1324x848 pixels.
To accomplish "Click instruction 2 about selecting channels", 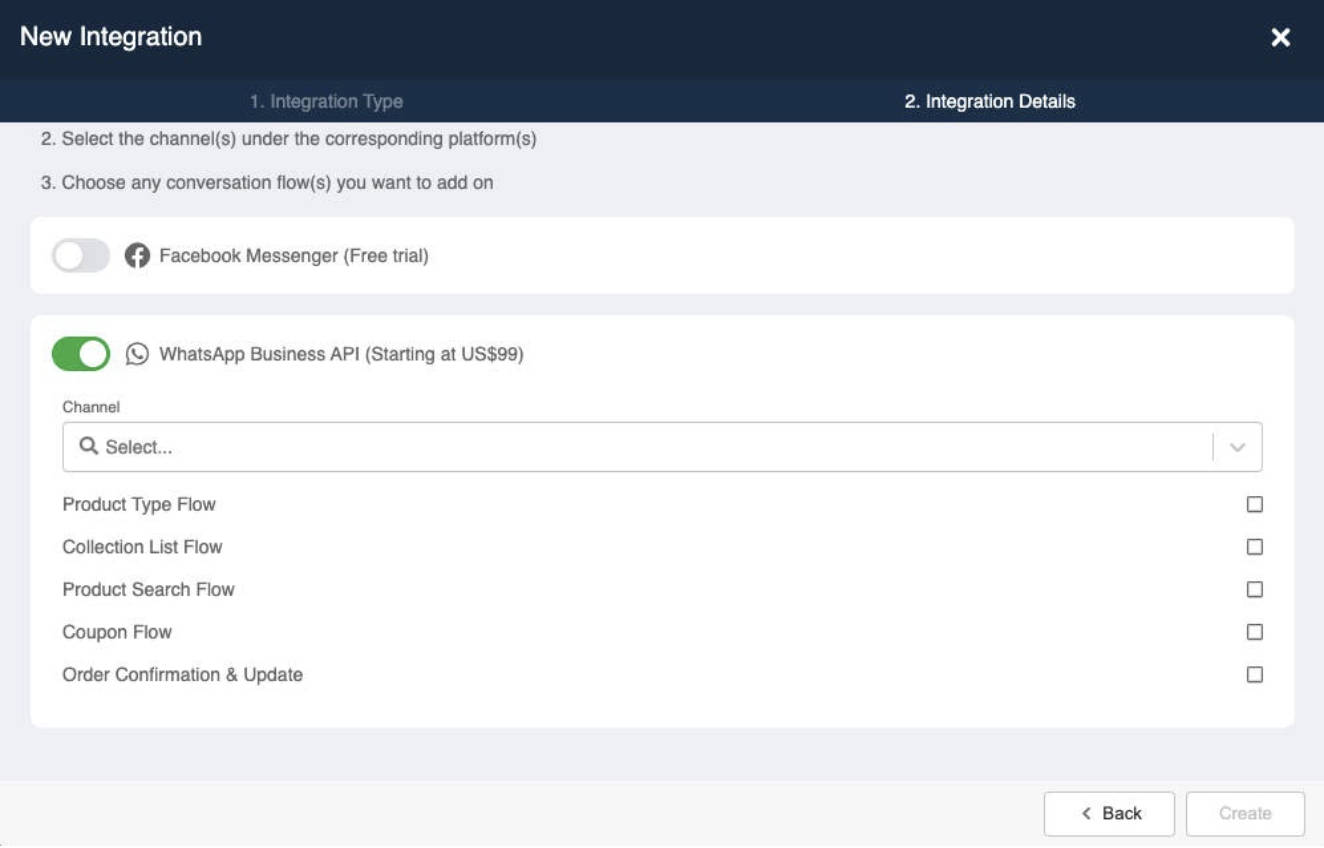I will (289, 139).
